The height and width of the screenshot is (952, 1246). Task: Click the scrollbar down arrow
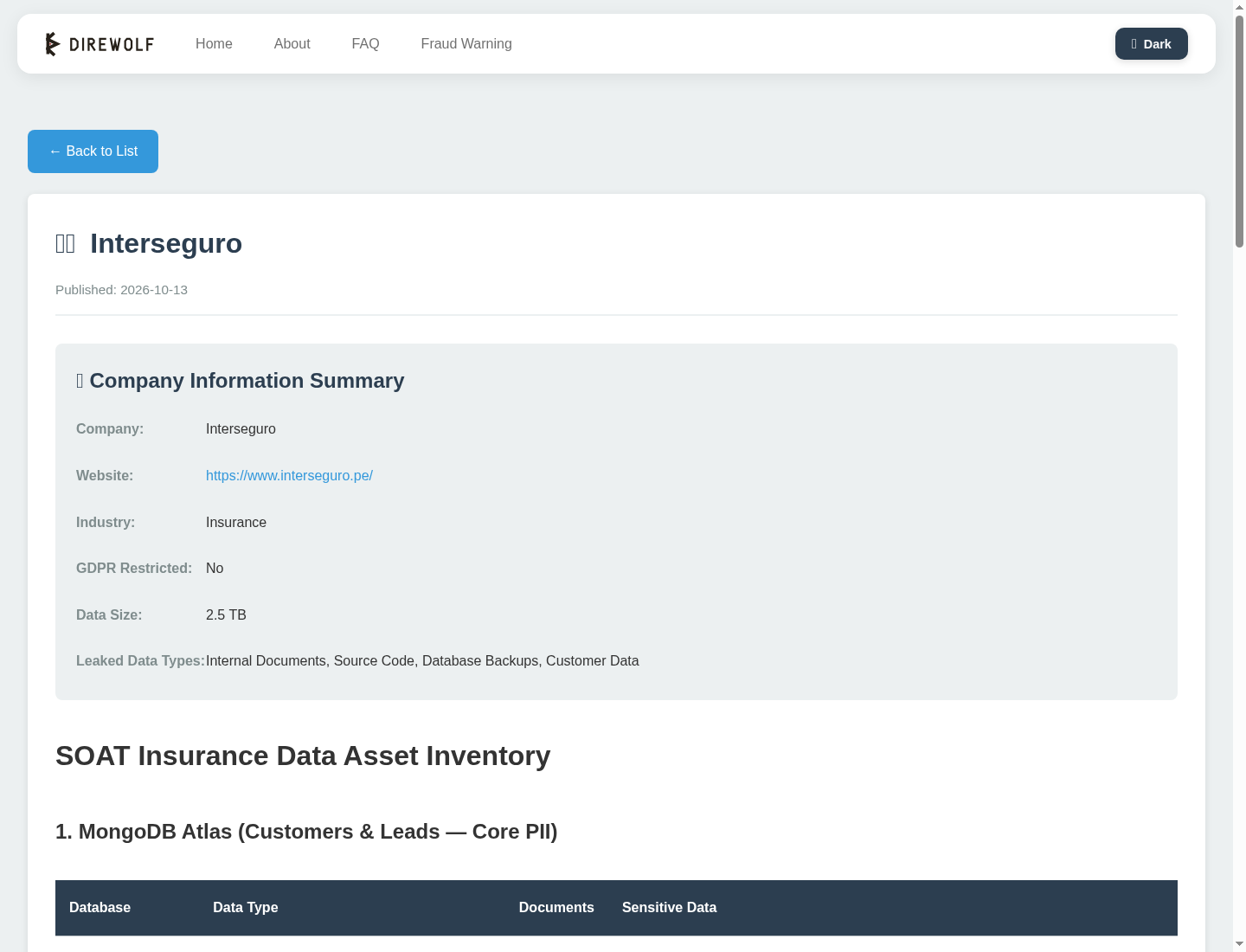1239,944
